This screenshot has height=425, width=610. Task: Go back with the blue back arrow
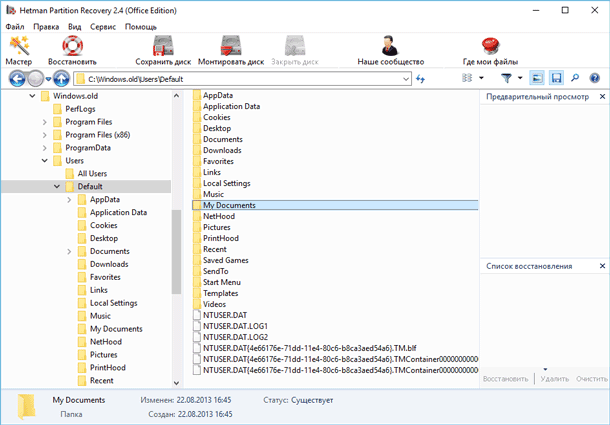[x=17, y=79]
